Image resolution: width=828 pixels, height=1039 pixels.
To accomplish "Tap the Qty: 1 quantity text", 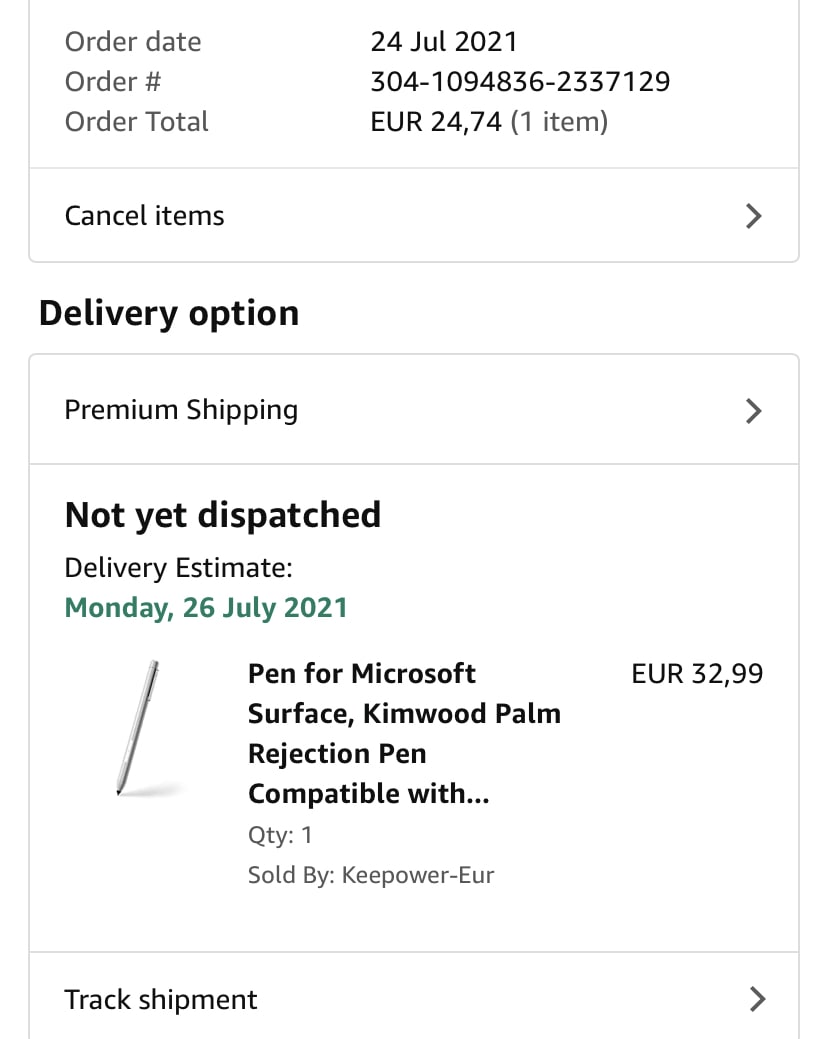I will [x=280, y=835].
